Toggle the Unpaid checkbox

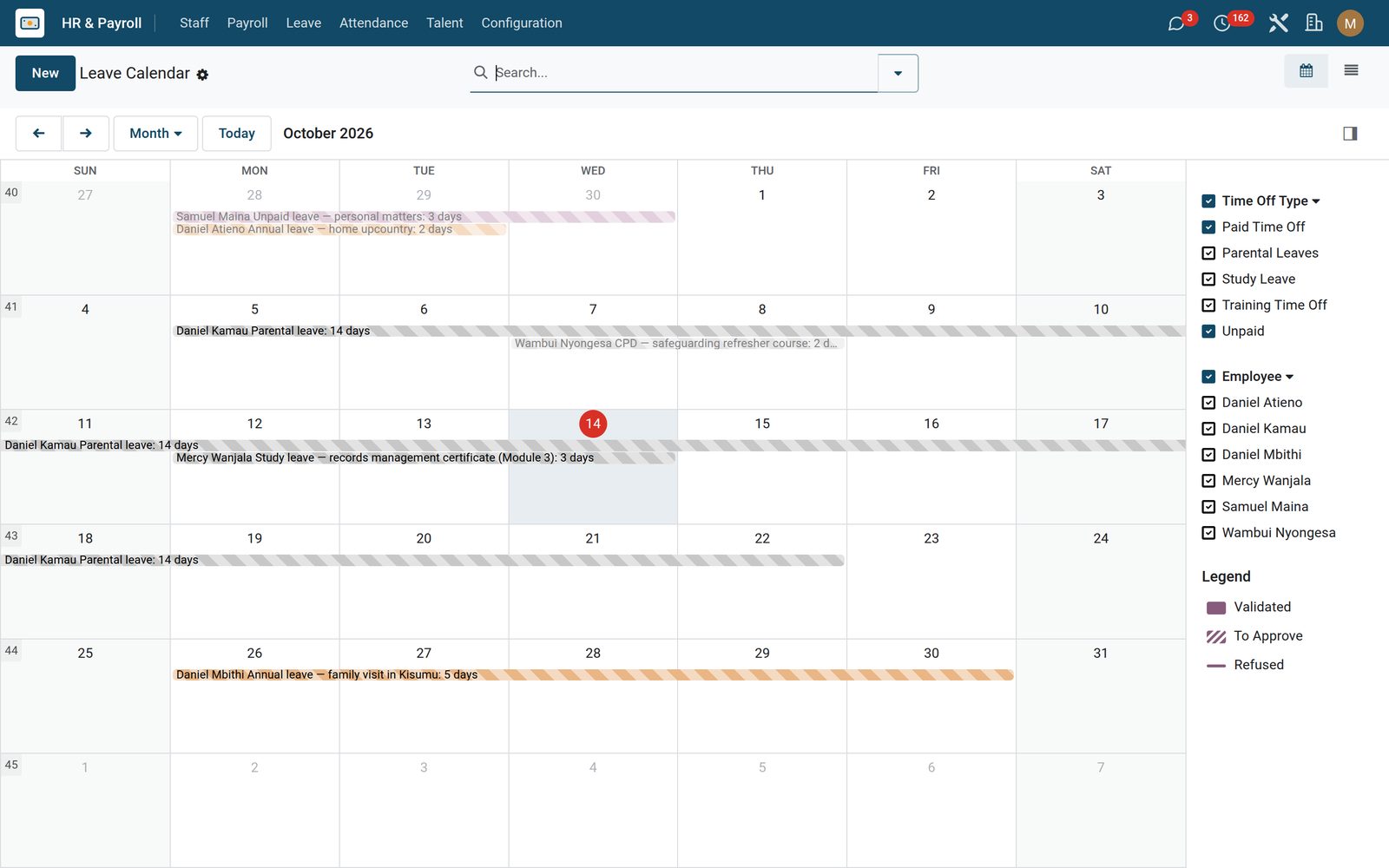pos(1208,331)
